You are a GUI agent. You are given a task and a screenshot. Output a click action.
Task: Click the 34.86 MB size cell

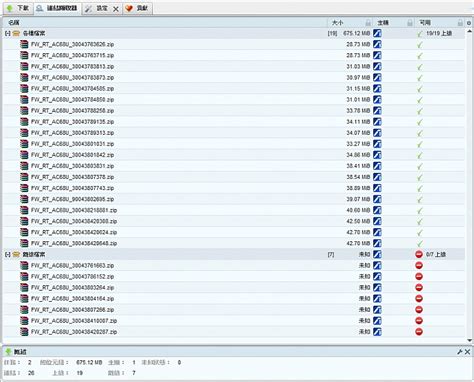(x=358, y=155)
